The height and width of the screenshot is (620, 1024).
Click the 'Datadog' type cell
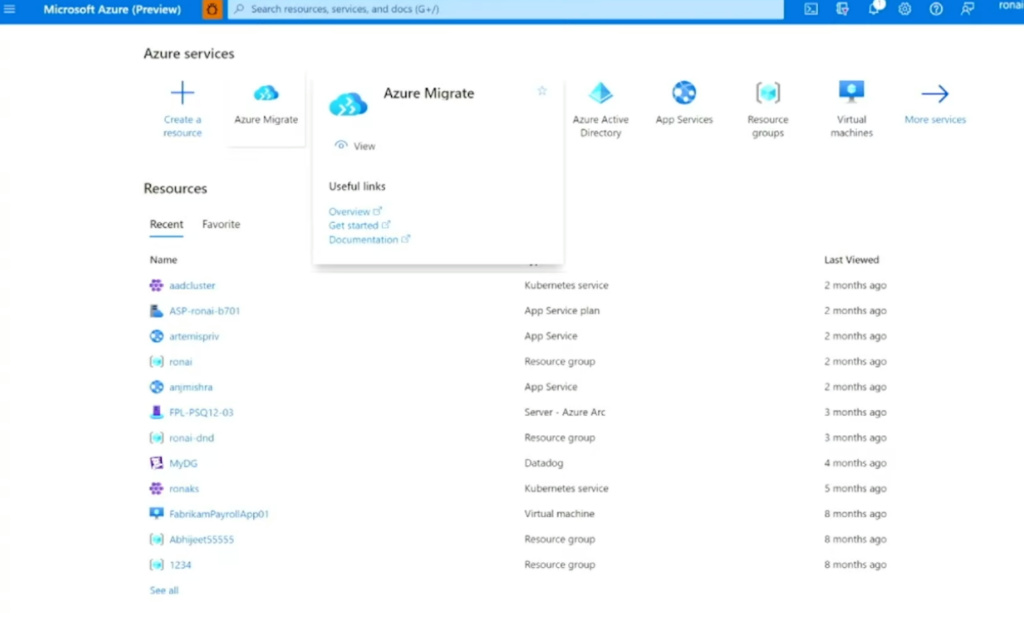tap(543, 463)
